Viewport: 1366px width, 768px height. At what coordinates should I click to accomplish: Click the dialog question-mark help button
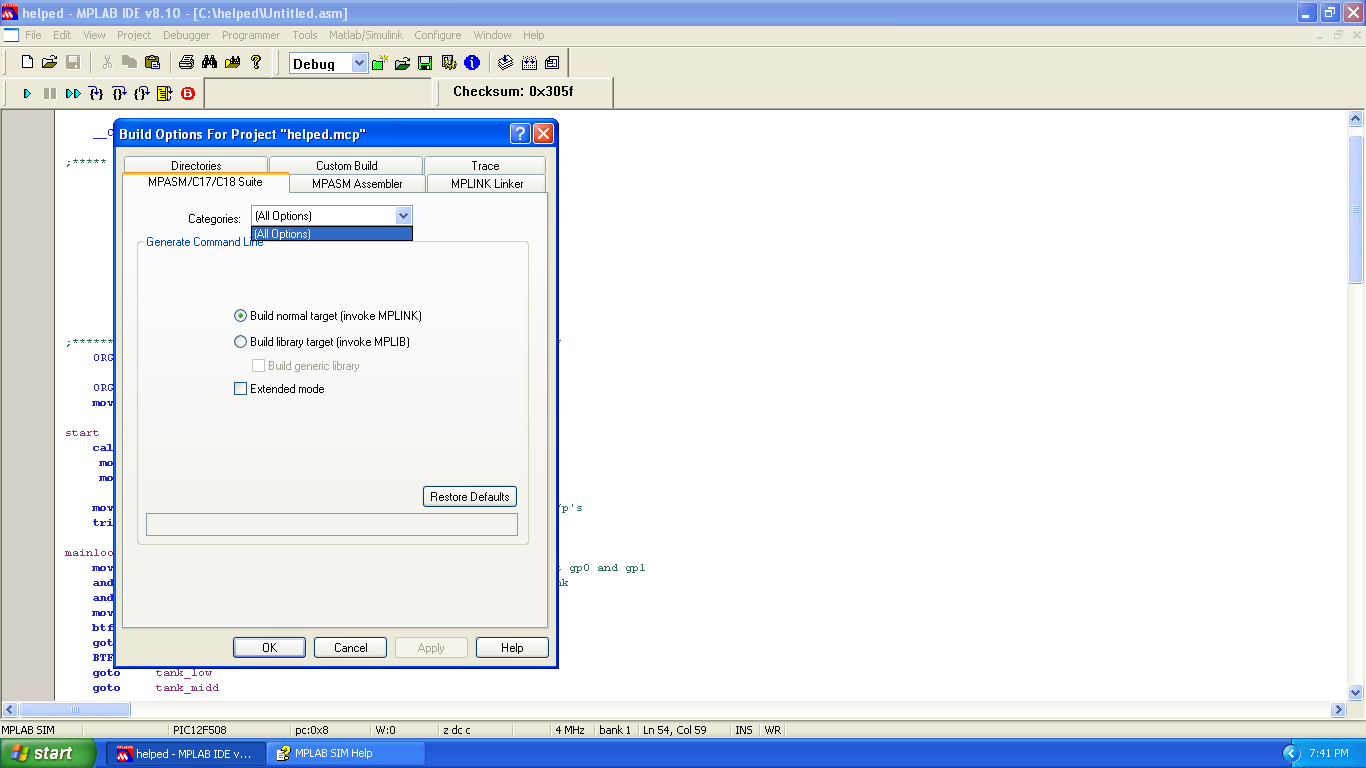coord(520,134)
